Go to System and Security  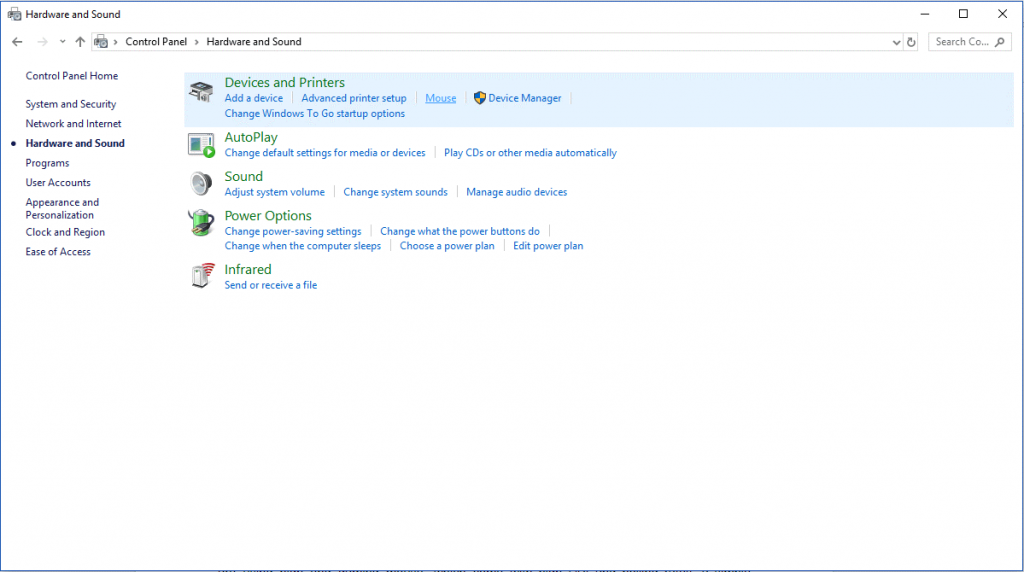tap(71, 104)
